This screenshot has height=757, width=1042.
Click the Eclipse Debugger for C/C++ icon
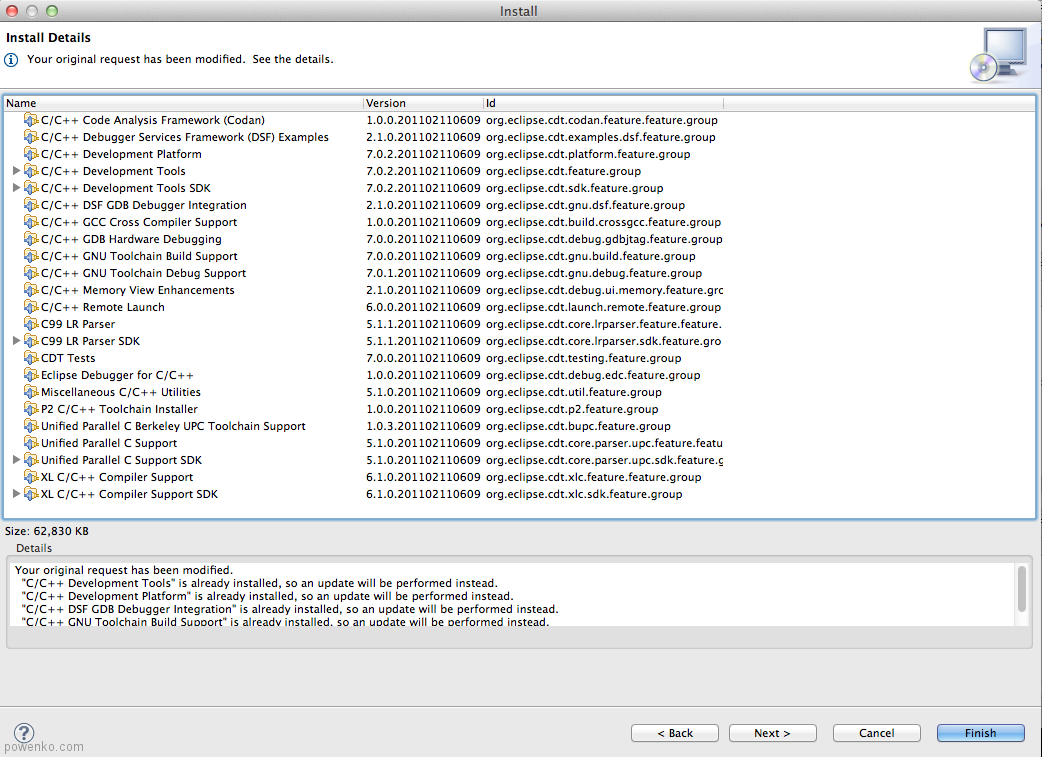(x=31, y=376)
